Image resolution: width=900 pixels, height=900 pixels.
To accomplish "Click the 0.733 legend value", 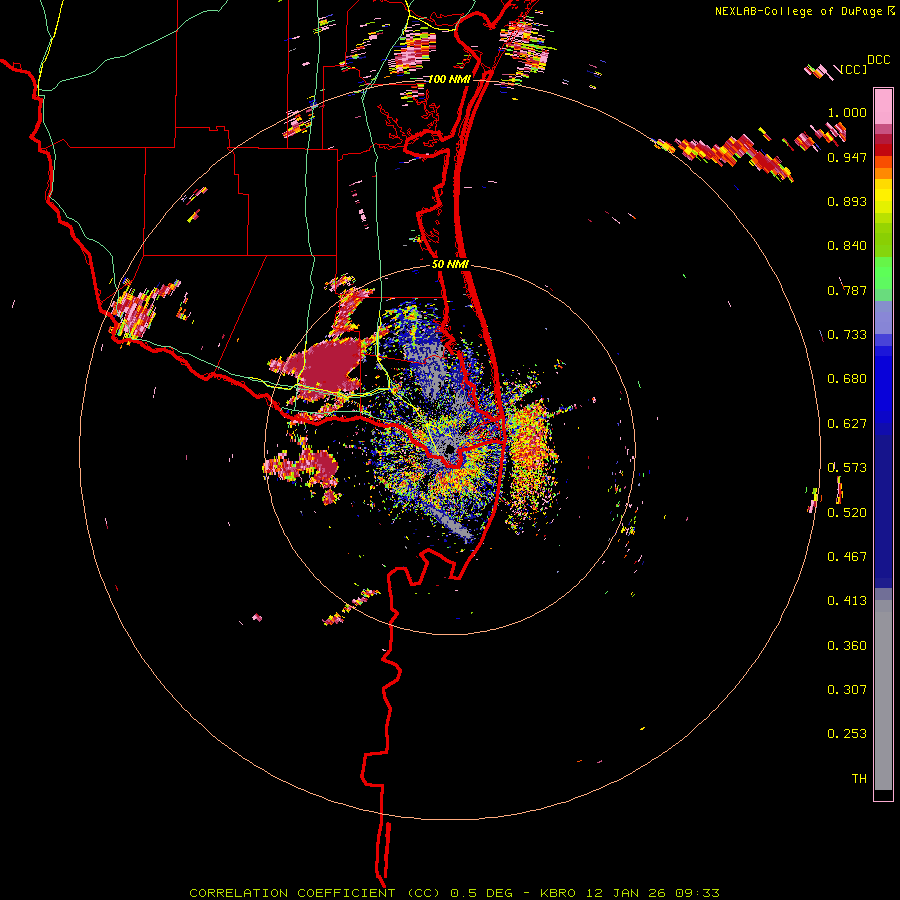I will (847, 335).
